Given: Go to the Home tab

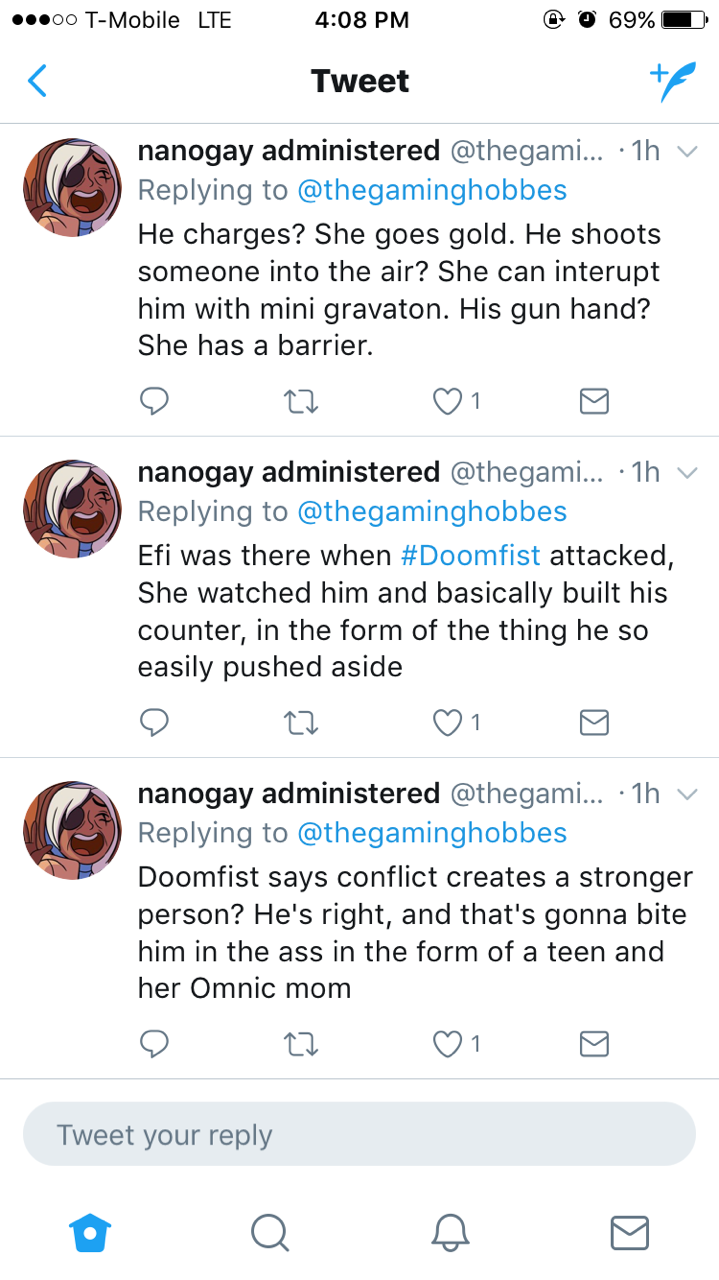Looking at the screenshot, I should pyautogui.click(x=90, y=1232).
